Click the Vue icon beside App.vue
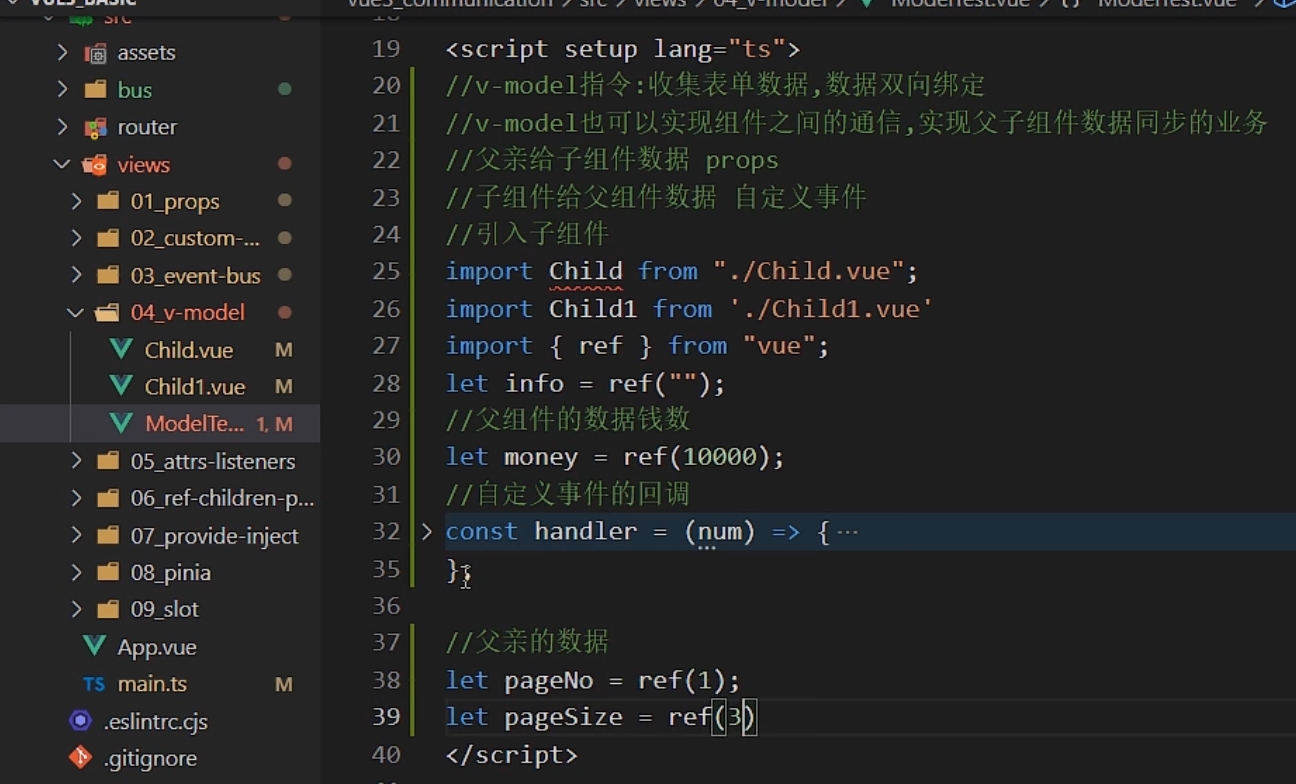Image resolution: width=1296 pixels, height=784 pixels. tap(95, 646)
